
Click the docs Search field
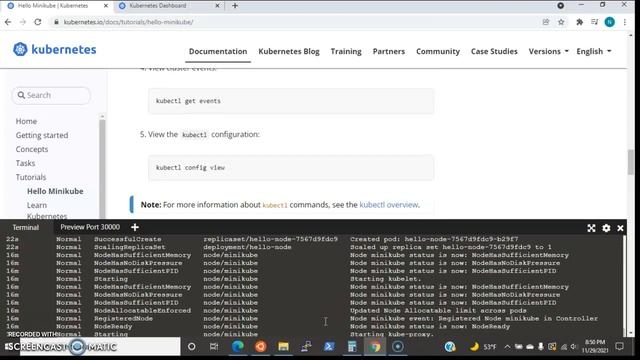coord(51,96)
